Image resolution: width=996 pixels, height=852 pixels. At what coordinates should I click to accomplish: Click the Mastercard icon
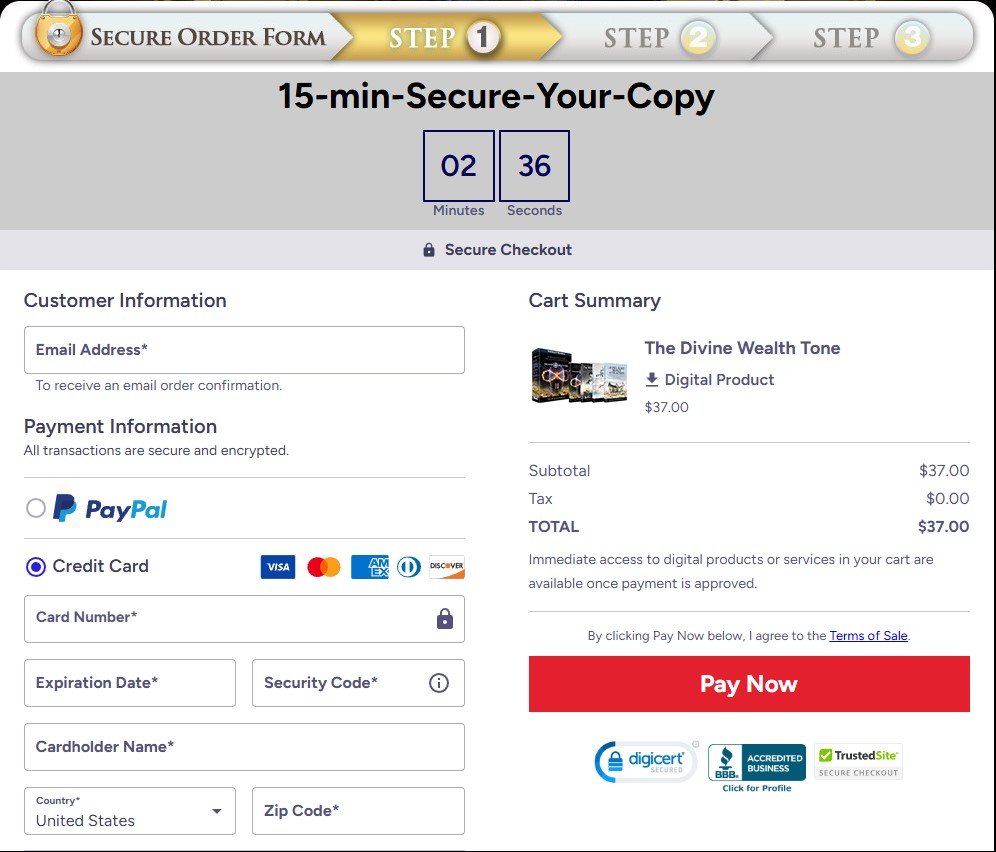[x=322, y=567]
